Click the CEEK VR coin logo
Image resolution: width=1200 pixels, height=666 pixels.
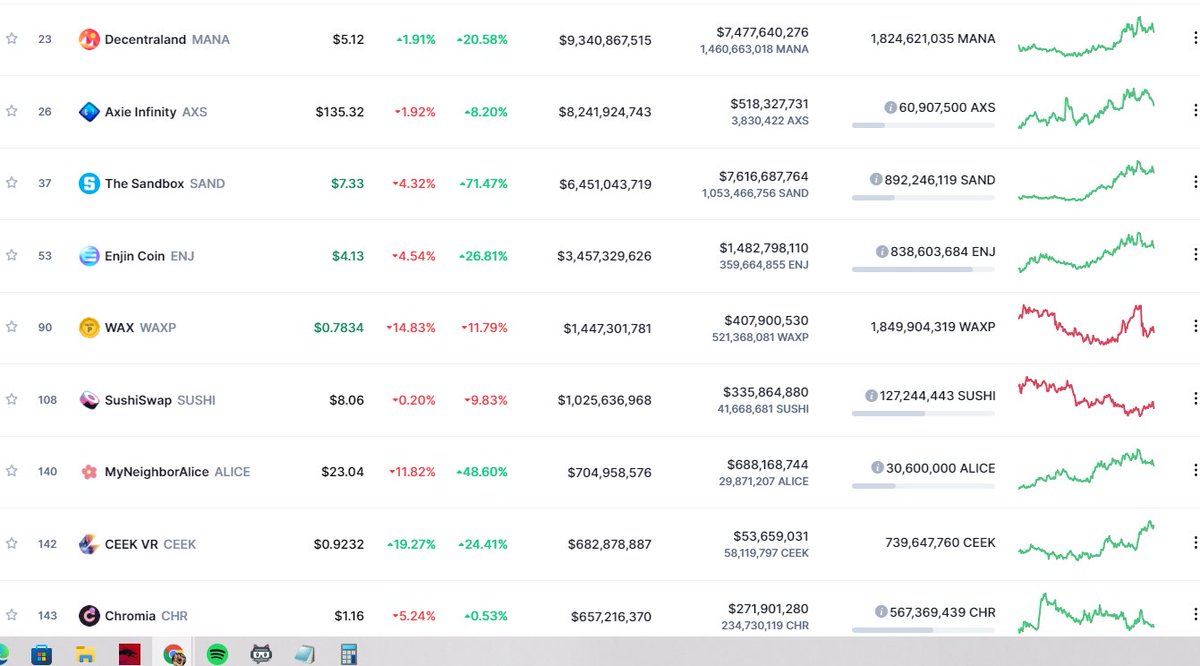pyautogui.click(x=89, y=544)
